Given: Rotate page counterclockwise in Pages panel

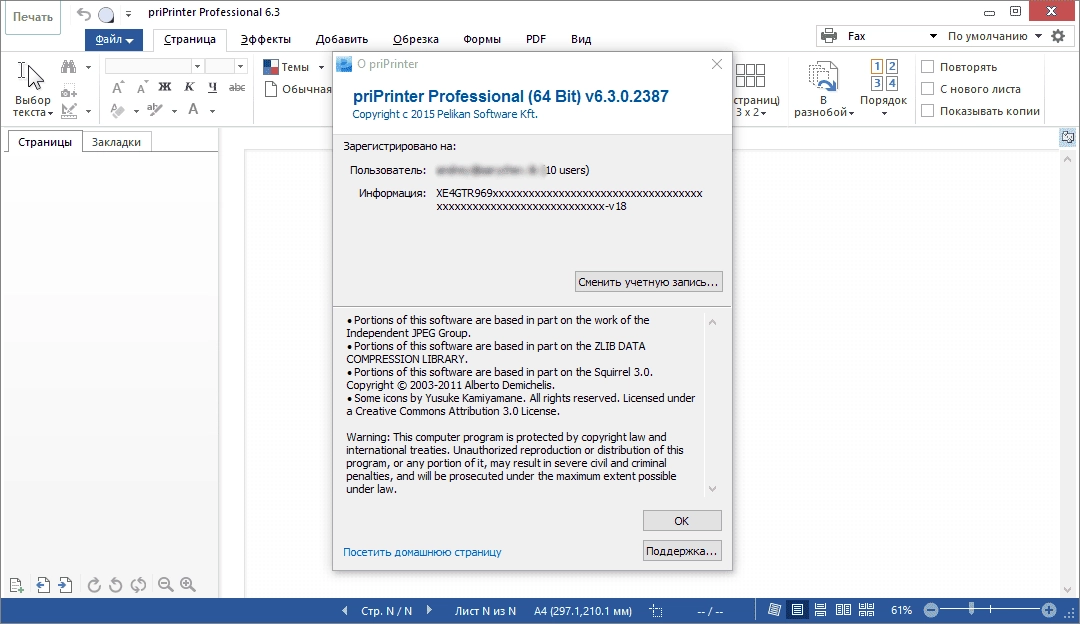Looking at the screenshot, I should (116, 585).
